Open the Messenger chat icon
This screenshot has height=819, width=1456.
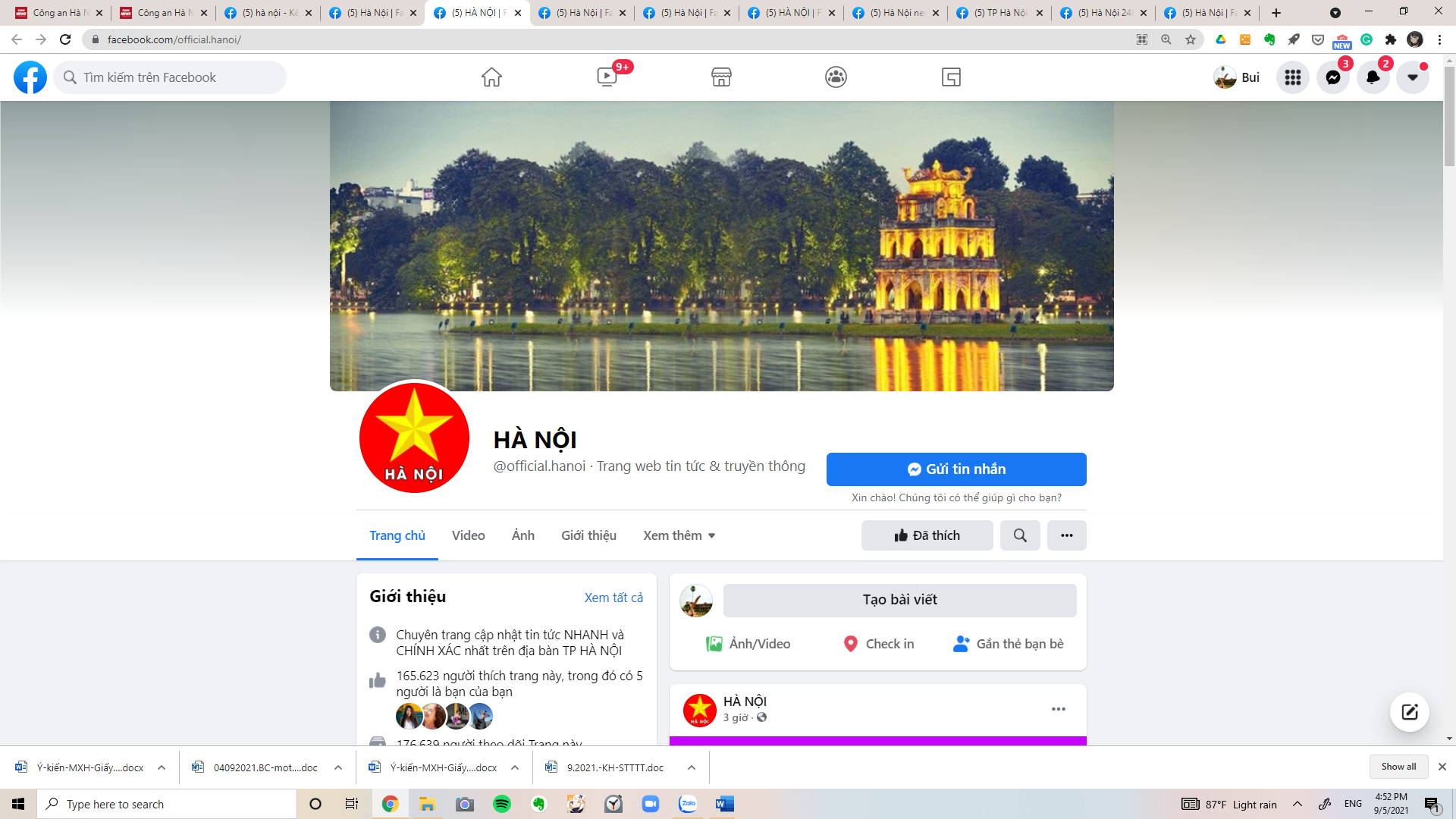[x=1333, y=77]
